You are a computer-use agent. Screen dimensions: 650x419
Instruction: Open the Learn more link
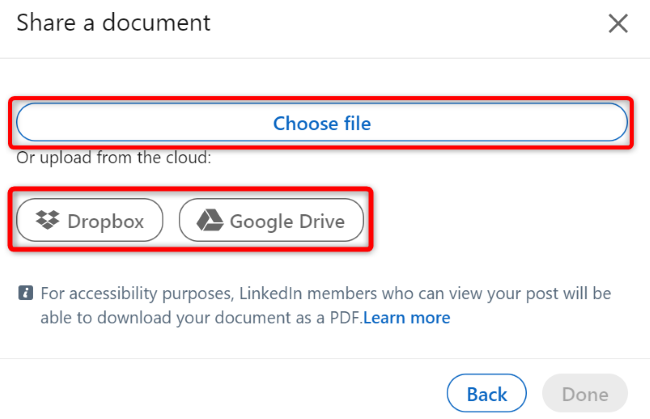pyautogui.click(x=407, y=318)
